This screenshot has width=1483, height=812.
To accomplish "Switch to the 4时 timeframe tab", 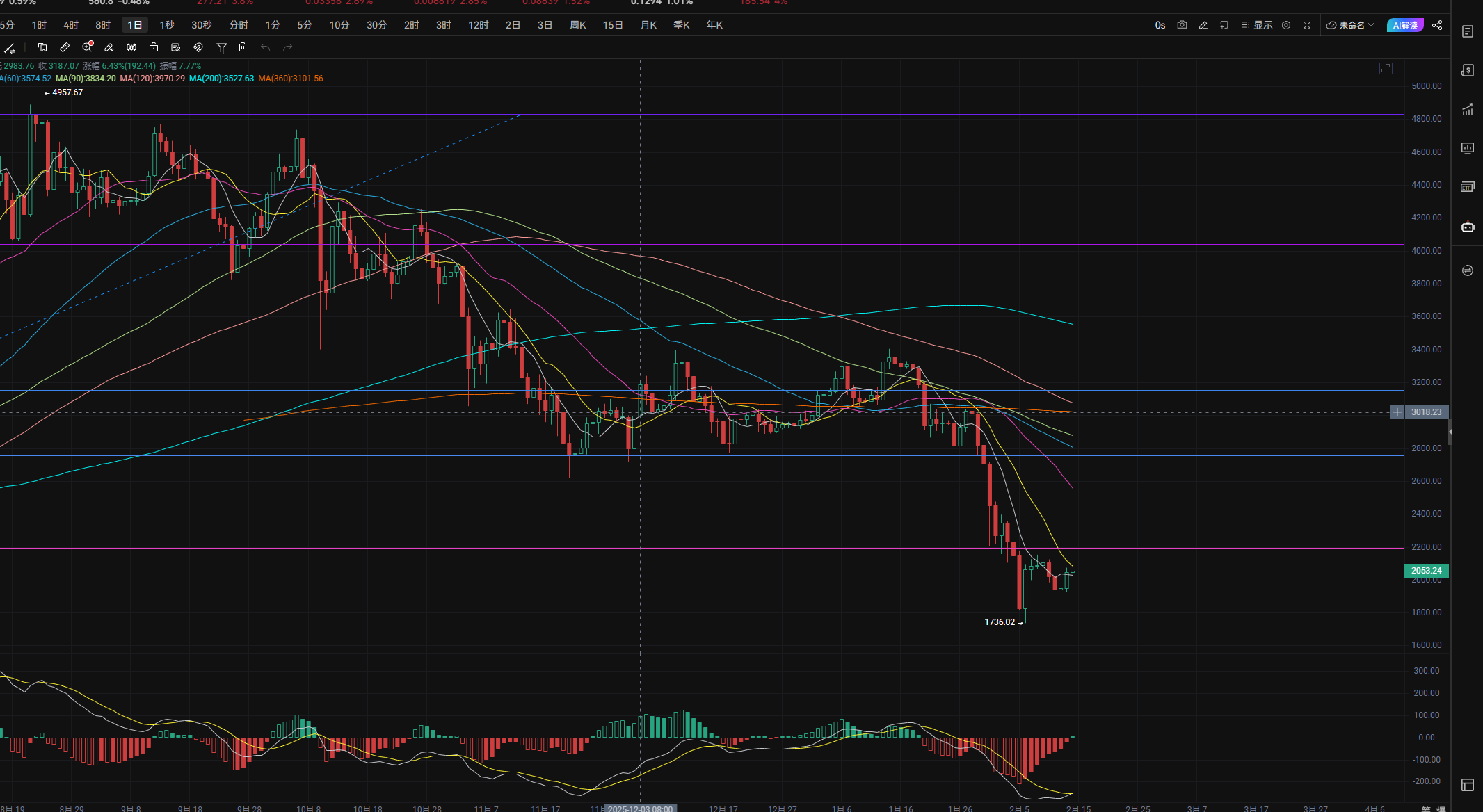I will pyautogui.click(x=71, y=25).
